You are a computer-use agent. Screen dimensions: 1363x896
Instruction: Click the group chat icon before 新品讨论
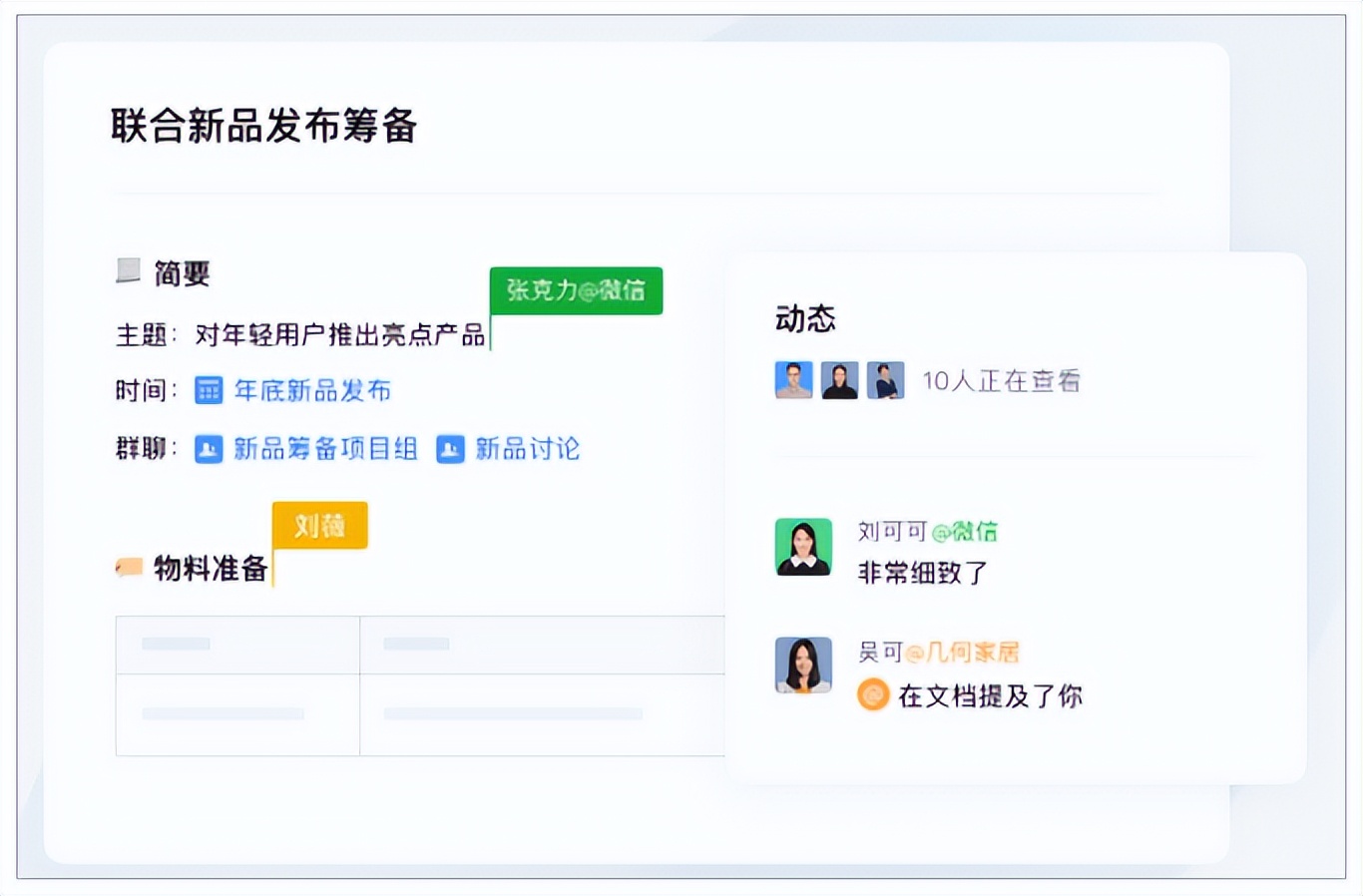click(x=449, y=449)
